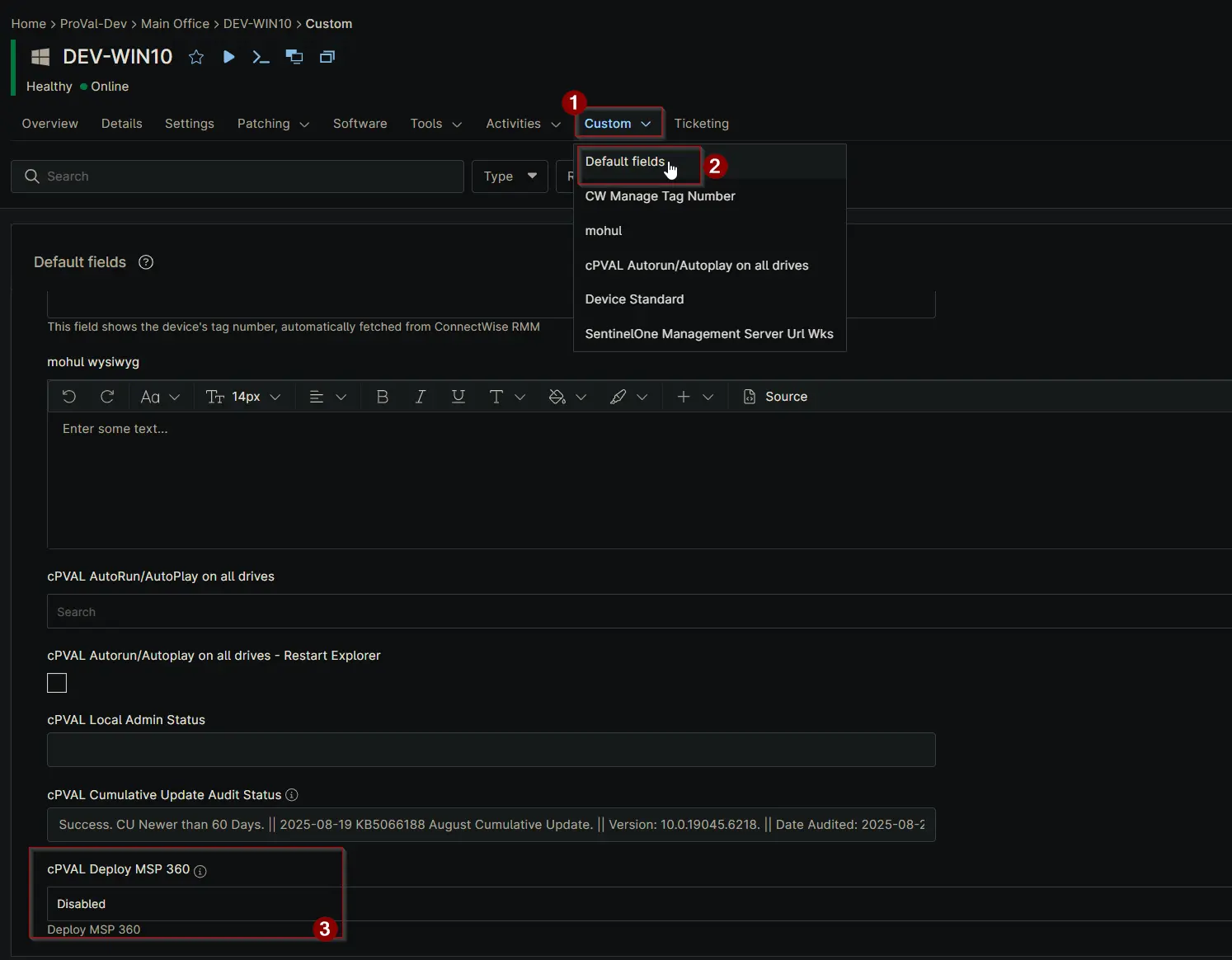The width and height of the screenshot is (1232, 960).
Task: Open the insert plus dropdown arrow
Action: [x=708, y=397]
